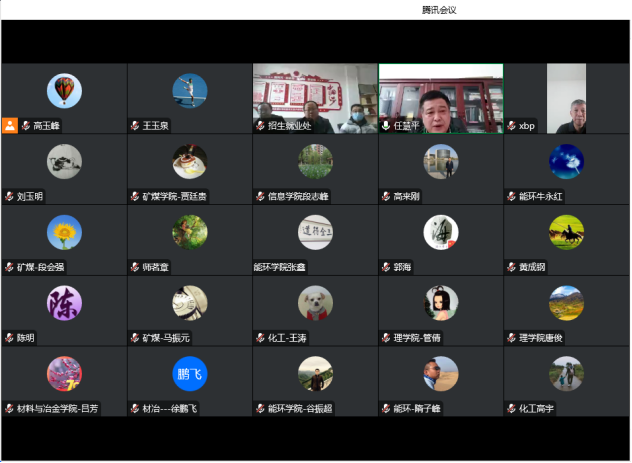Select the purple 陈 avatar of 陈明
Screen dimensions: 632x463
click(64, 302)
